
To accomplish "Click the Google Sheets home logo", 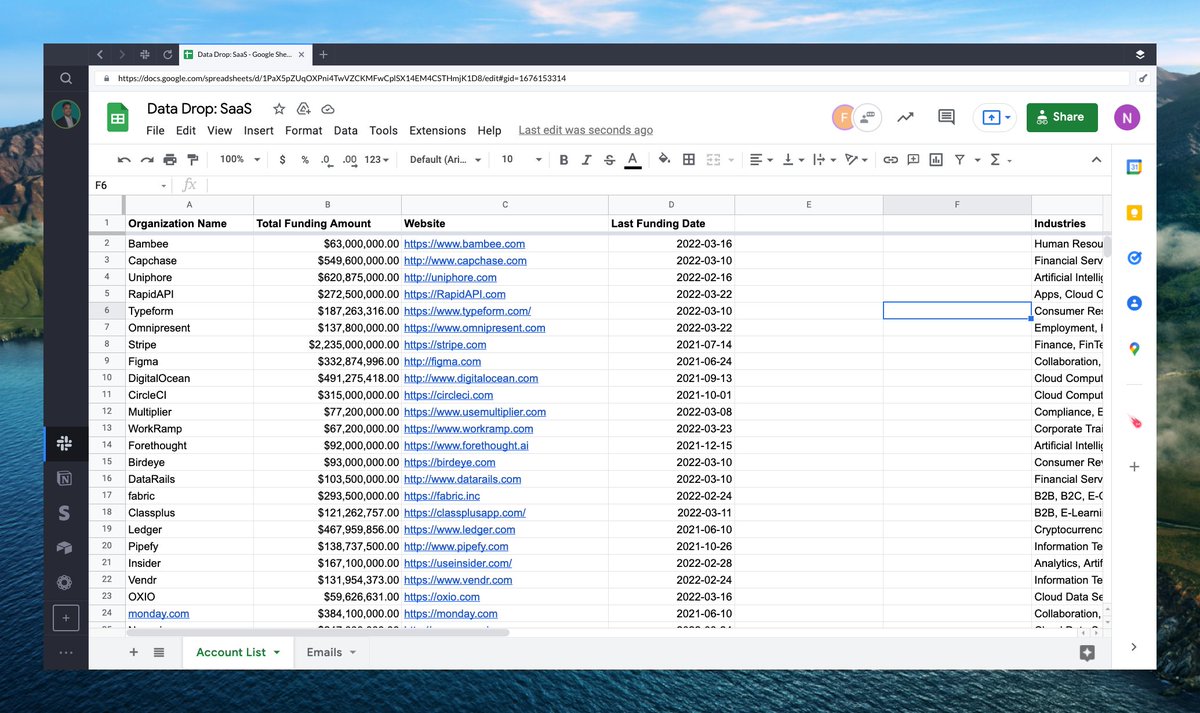I will coord(118,118).
